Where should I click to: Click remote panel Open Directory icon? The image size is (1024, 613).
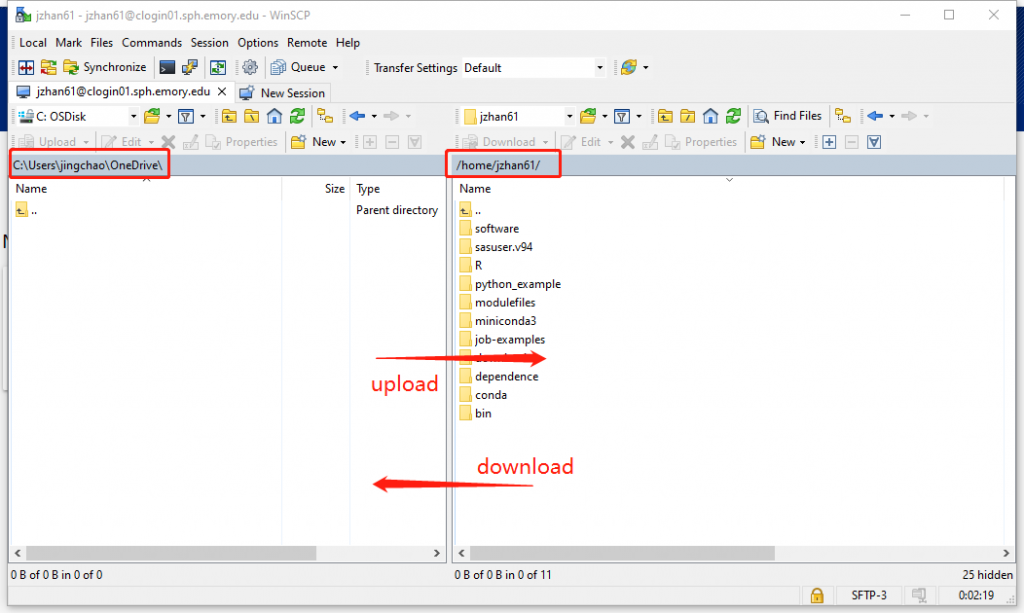click(588, 116)
